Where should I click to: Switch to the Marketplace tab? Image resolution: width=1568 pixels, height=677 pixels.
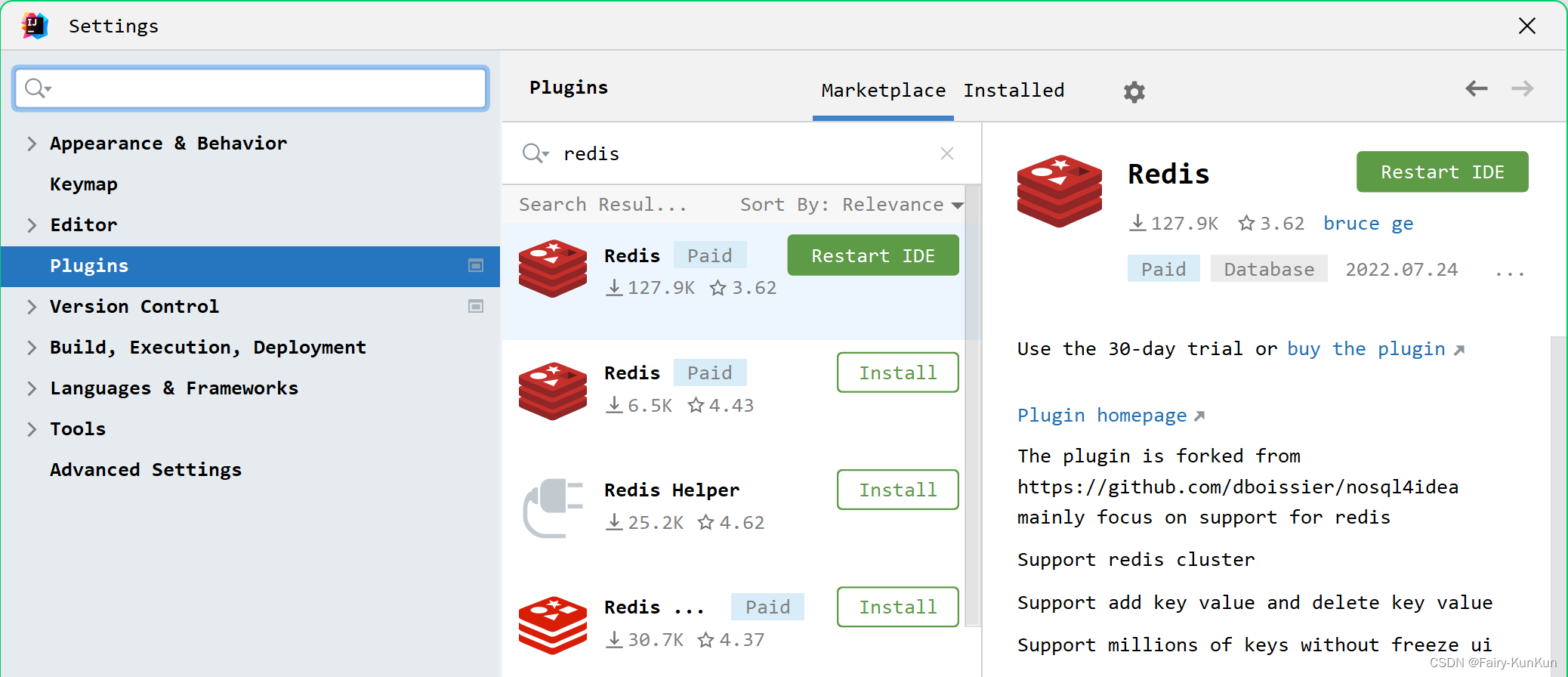pyautogui.click(x=883, y=91)
